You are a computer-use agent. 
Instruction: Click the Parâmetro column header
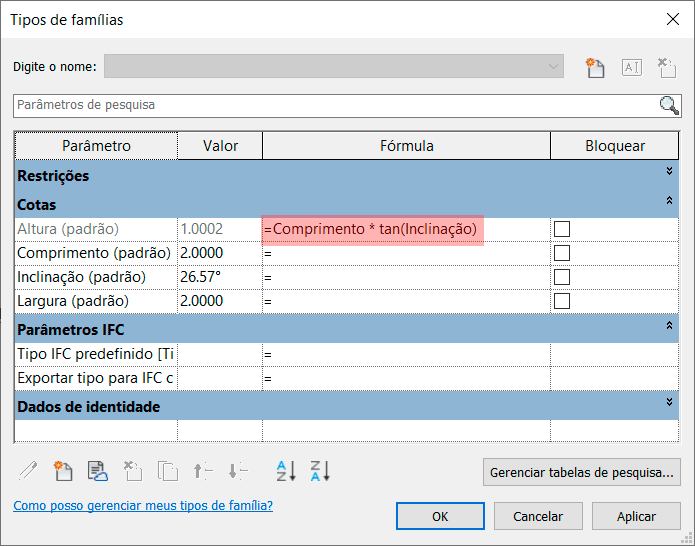pos(96,146)
